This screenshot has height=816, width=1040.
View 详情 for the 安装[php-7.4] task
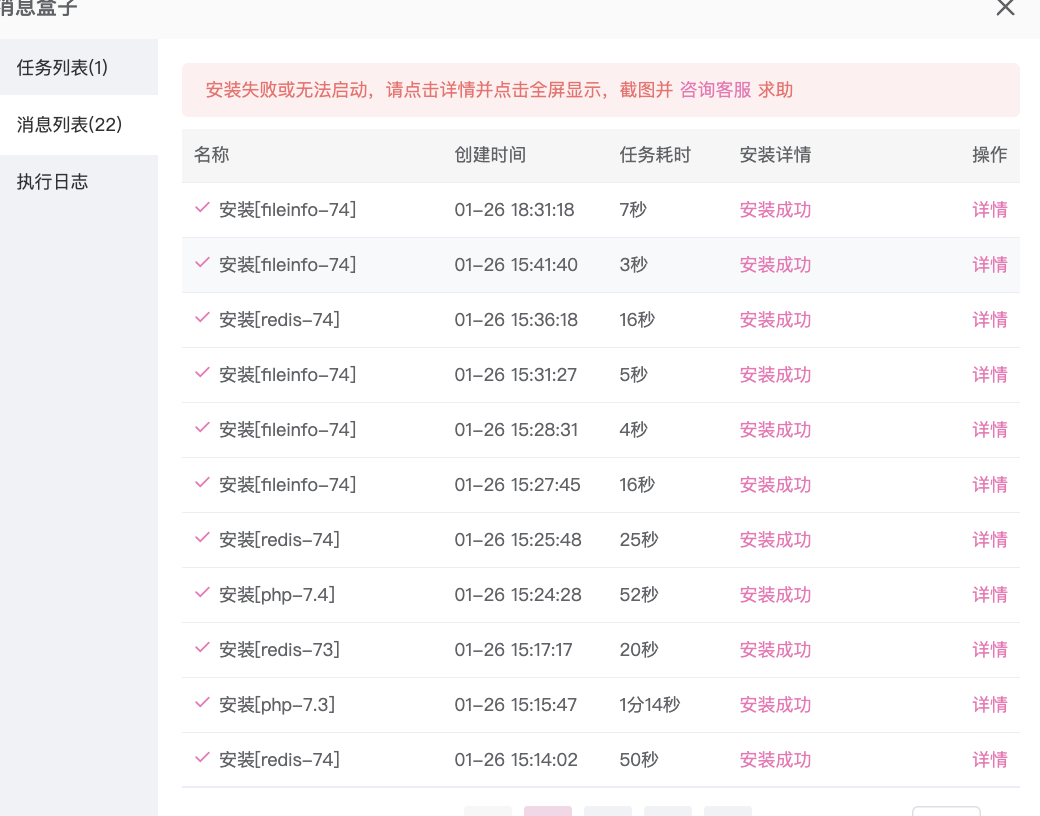click(990, 594)
